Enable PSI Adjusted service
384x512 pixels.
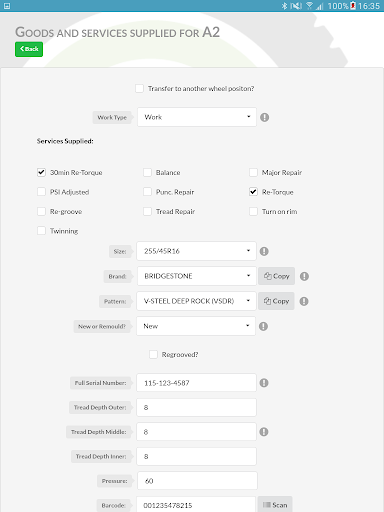click(x=41, y=192)
